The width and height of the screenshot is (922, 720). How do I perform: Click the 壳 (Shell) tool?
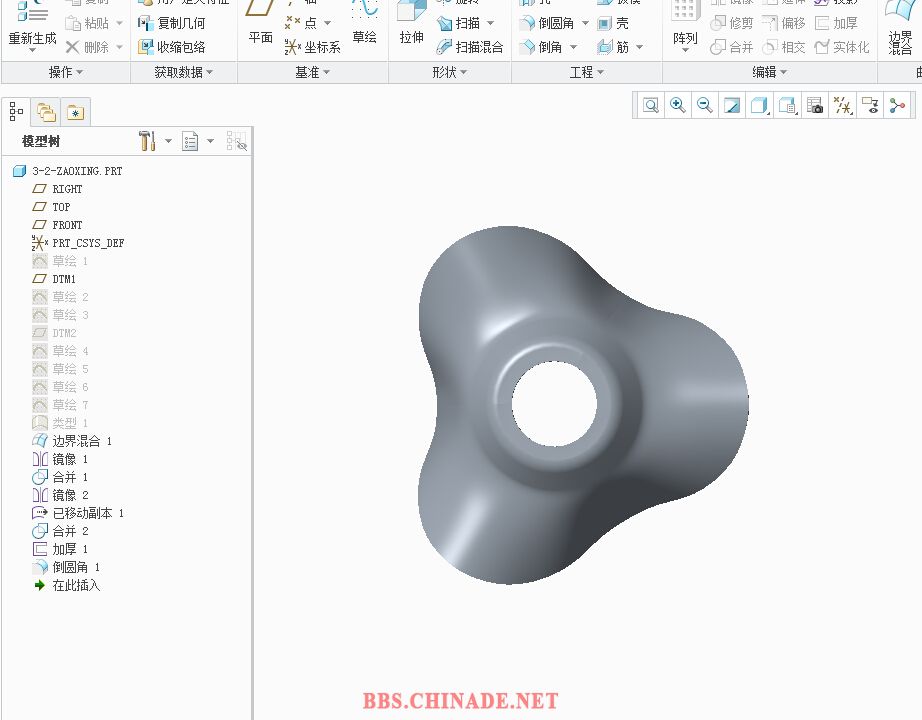click(613, 24)
